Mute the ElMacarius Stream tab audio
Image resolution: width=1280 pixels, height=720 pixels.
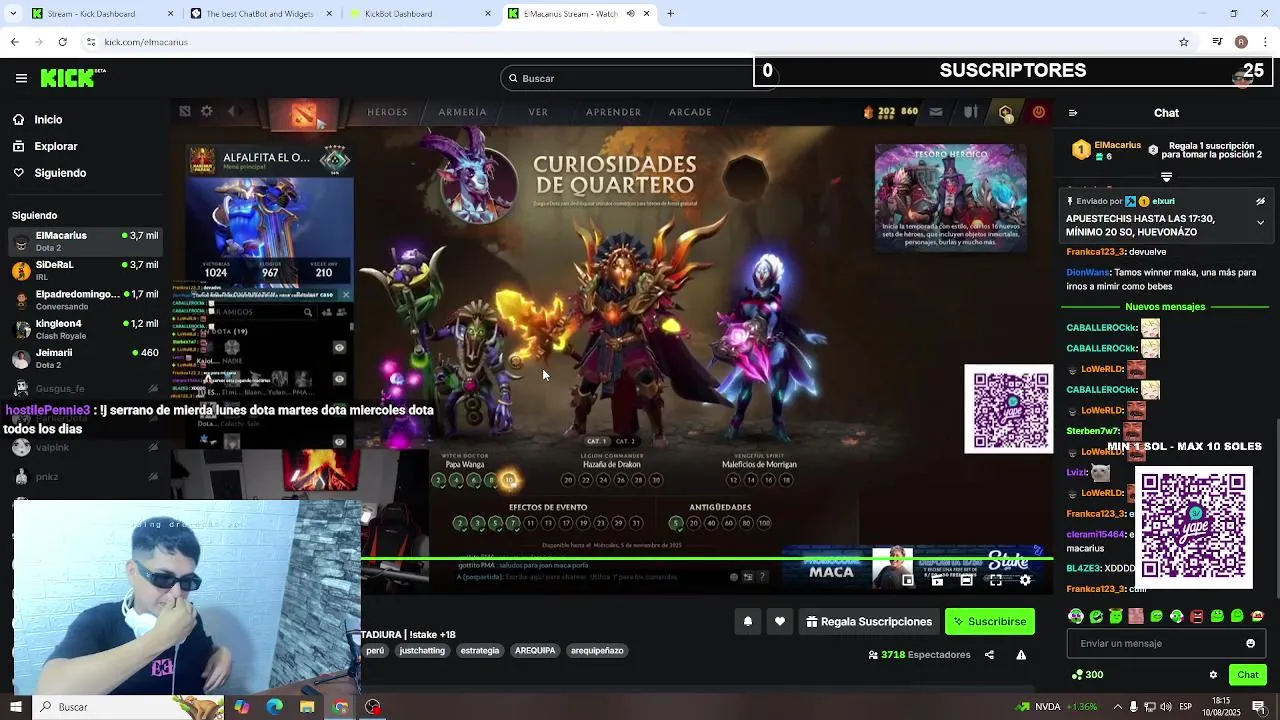(630, 14)
